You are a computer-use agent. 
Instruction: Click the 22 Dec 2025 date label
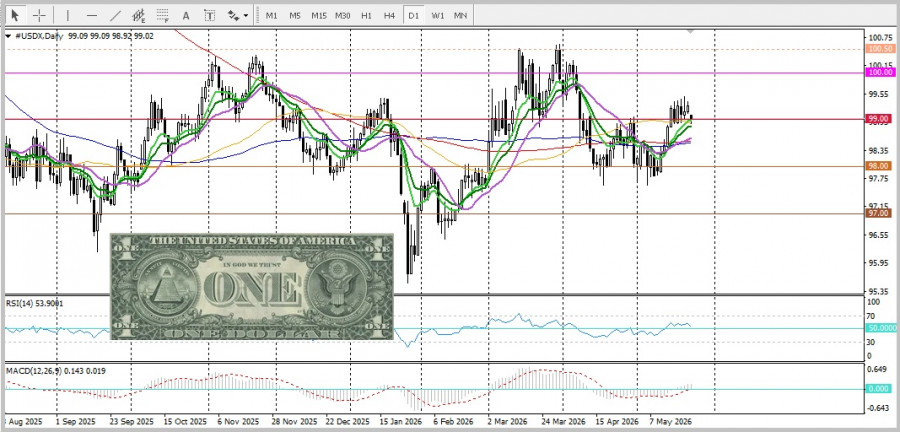348,421
